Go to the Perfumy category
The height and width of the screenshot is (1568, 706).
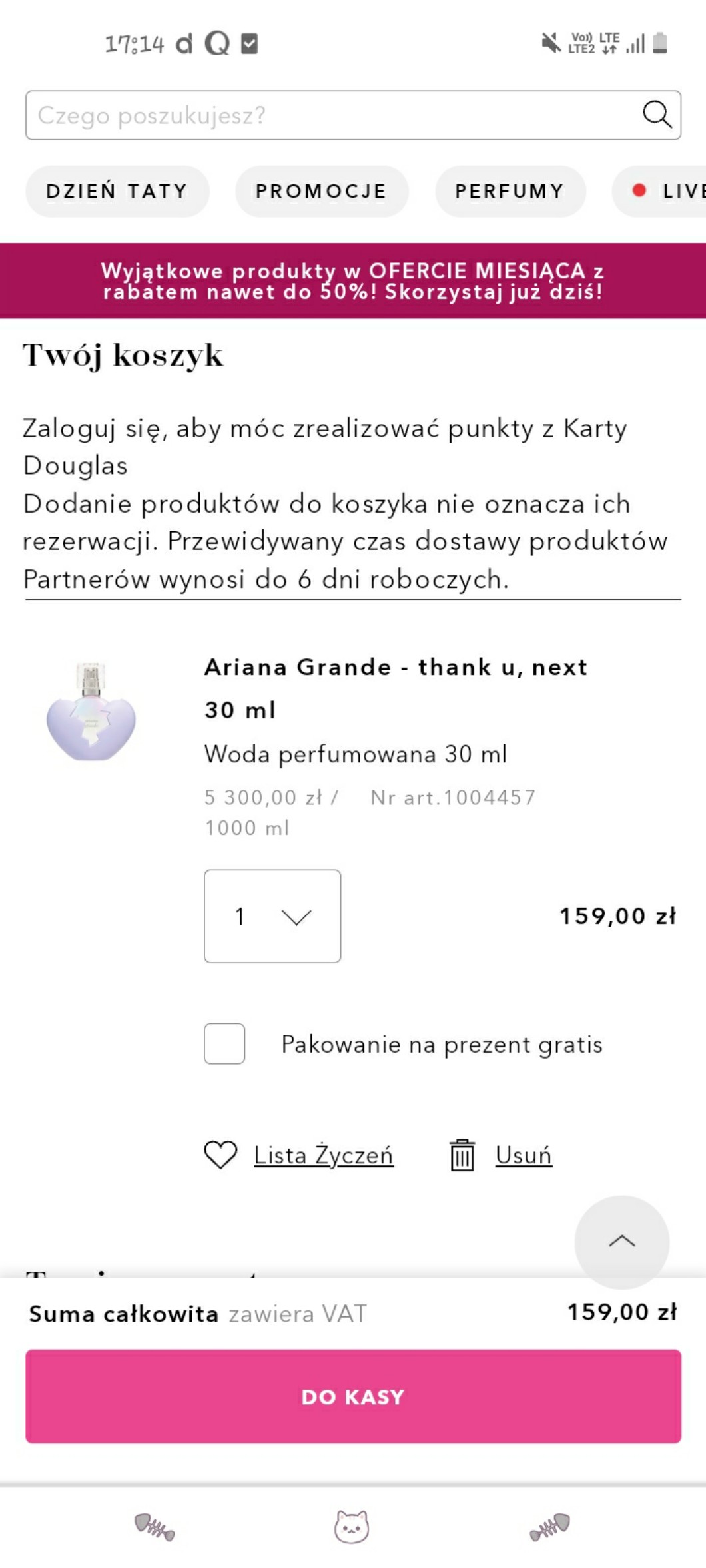click(510, 192)
